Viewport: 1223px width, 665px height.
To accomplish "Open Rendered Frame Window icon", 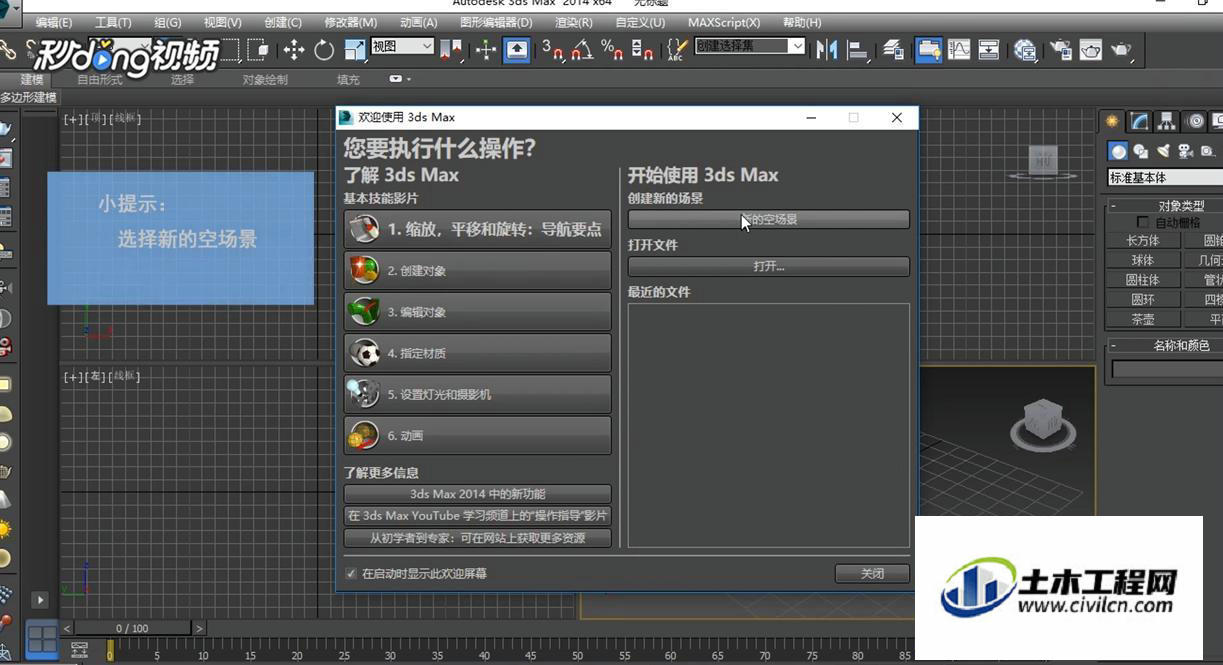I will [x=1091, y=49].
